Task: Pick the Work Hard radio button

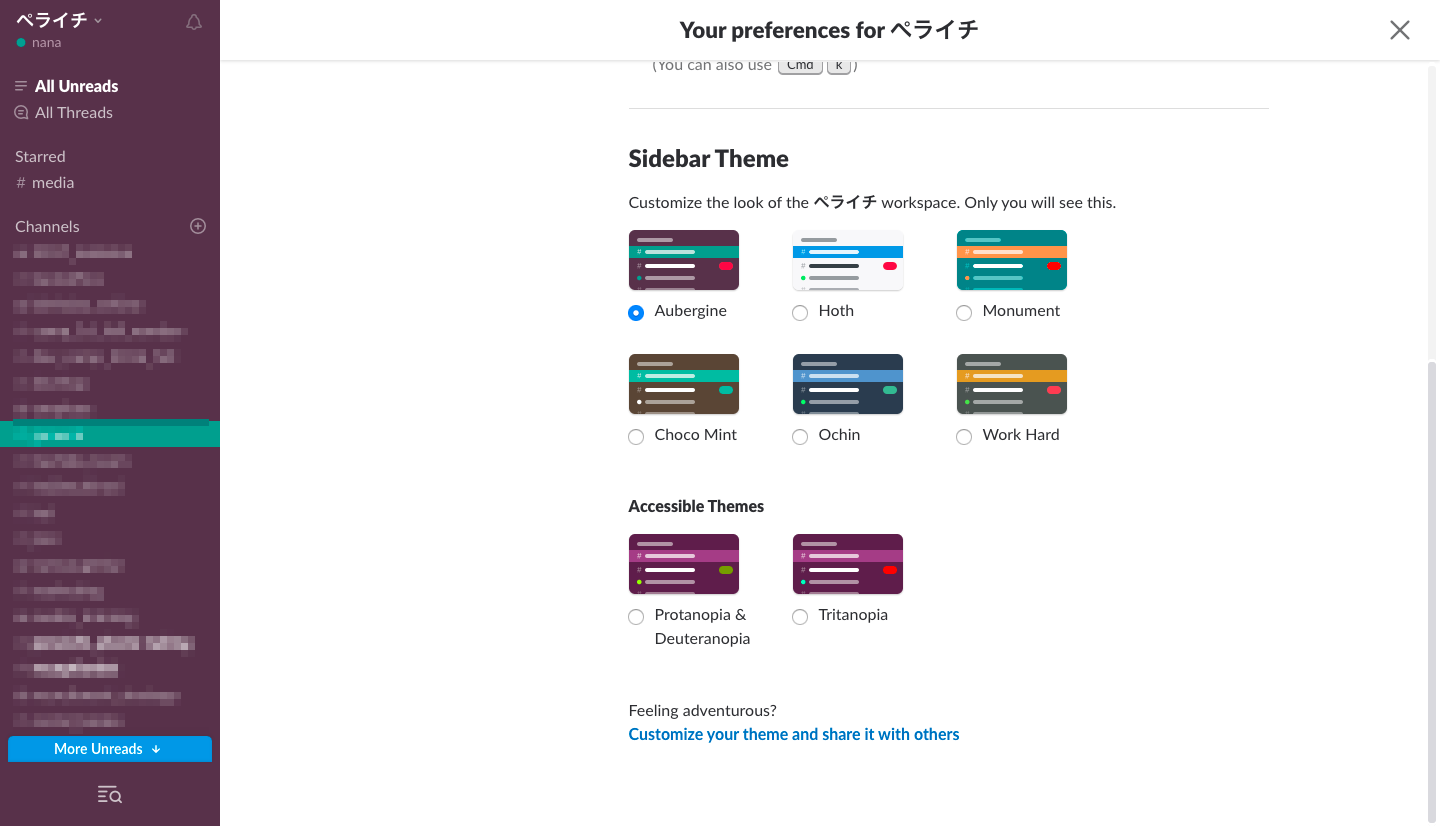Action: (964, 437)
